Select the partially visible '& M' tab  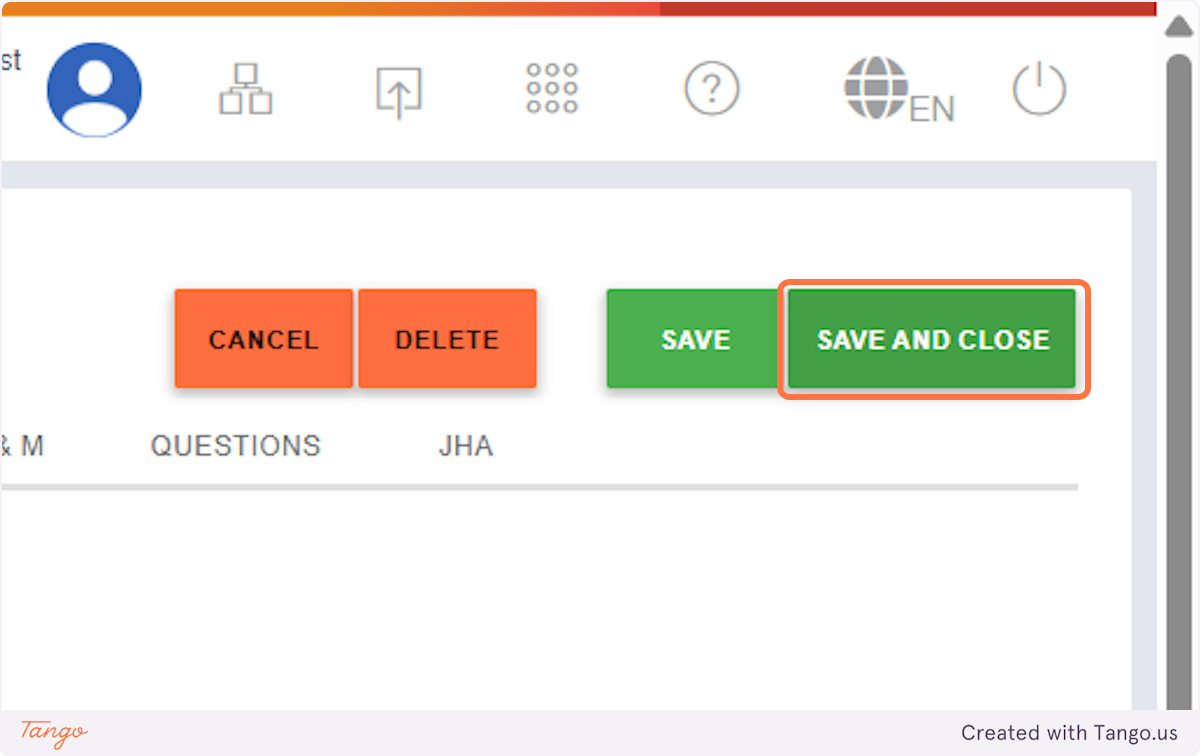point(22,446)
